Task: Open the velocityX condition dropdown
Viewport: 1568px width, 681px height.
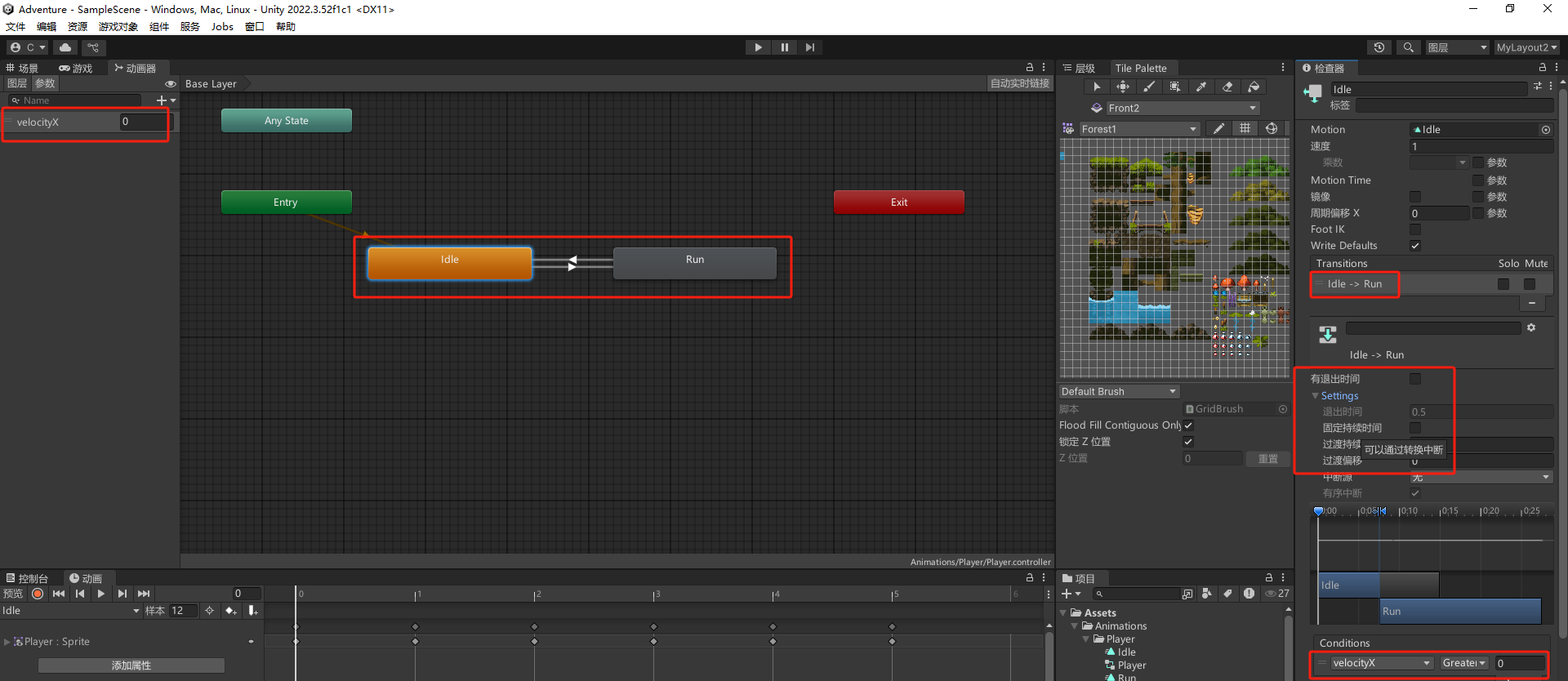Action: point(1381,663)
